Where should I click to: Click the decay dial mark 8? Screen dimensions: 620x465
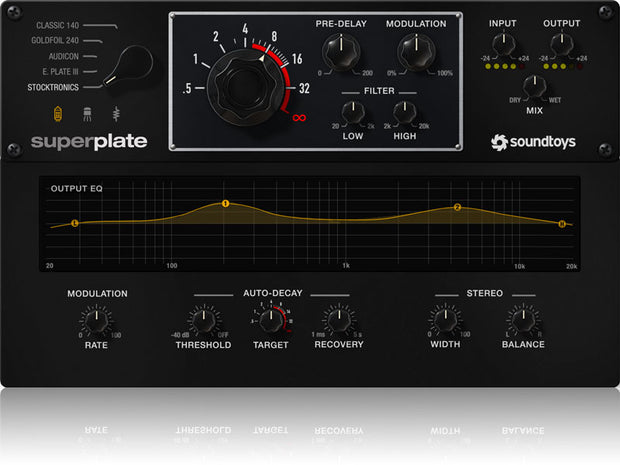click(274, 37)
